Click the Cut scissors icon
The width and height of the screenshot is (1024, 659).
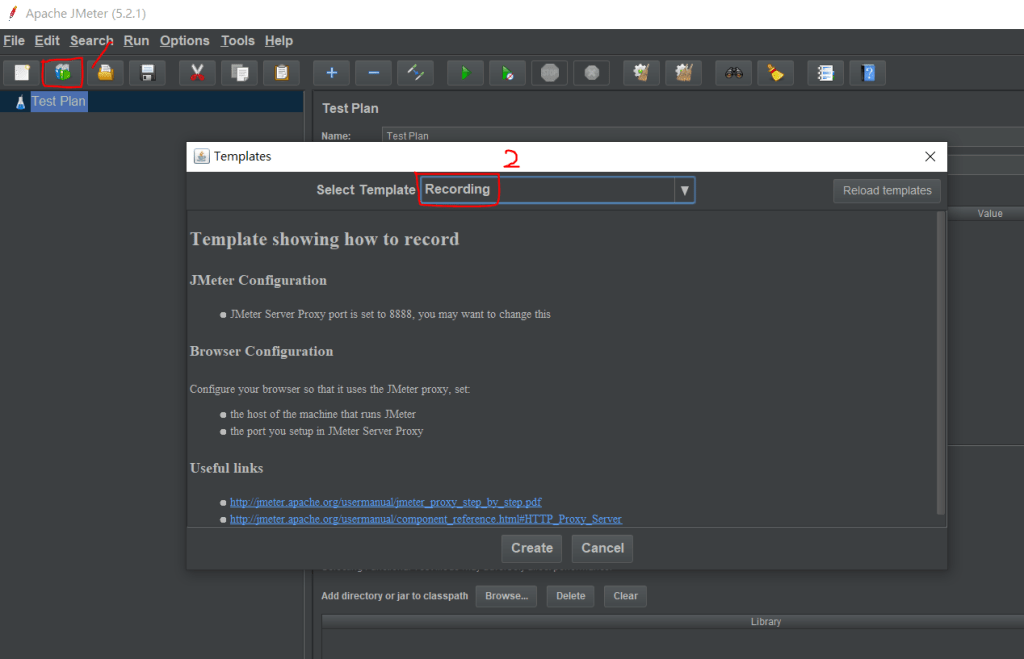197,73
